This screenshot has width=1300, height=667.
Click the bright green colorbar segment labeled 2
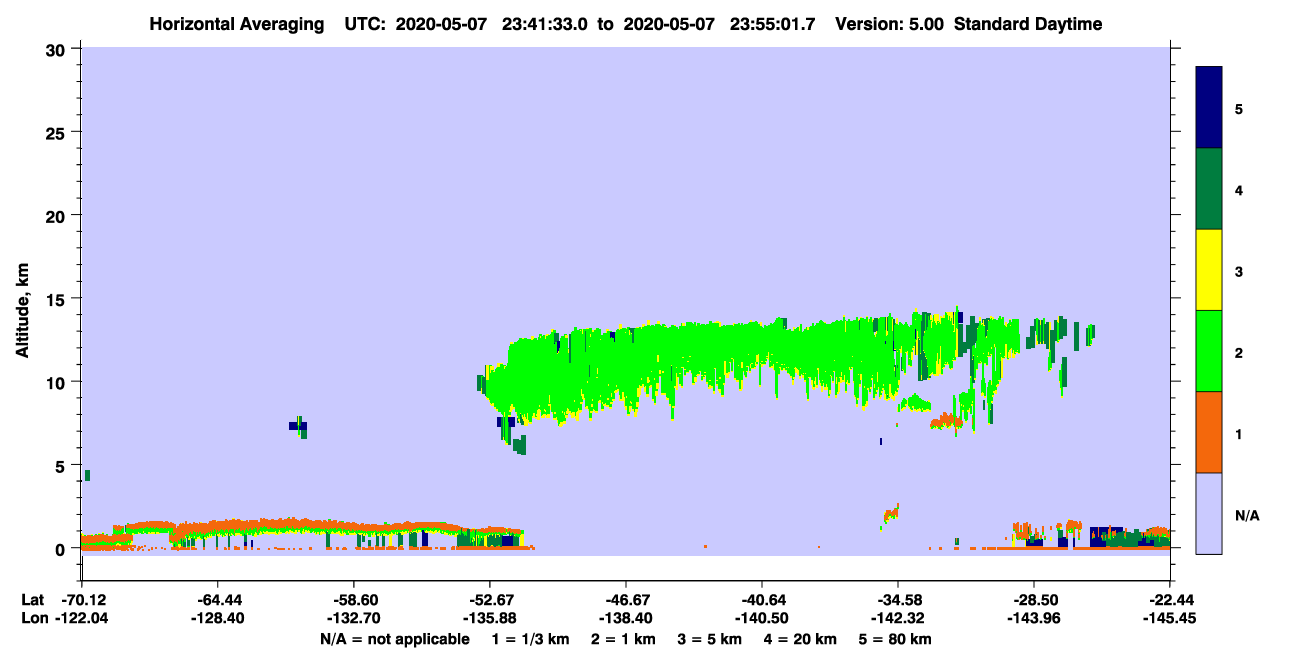[x=1209, y=351]
